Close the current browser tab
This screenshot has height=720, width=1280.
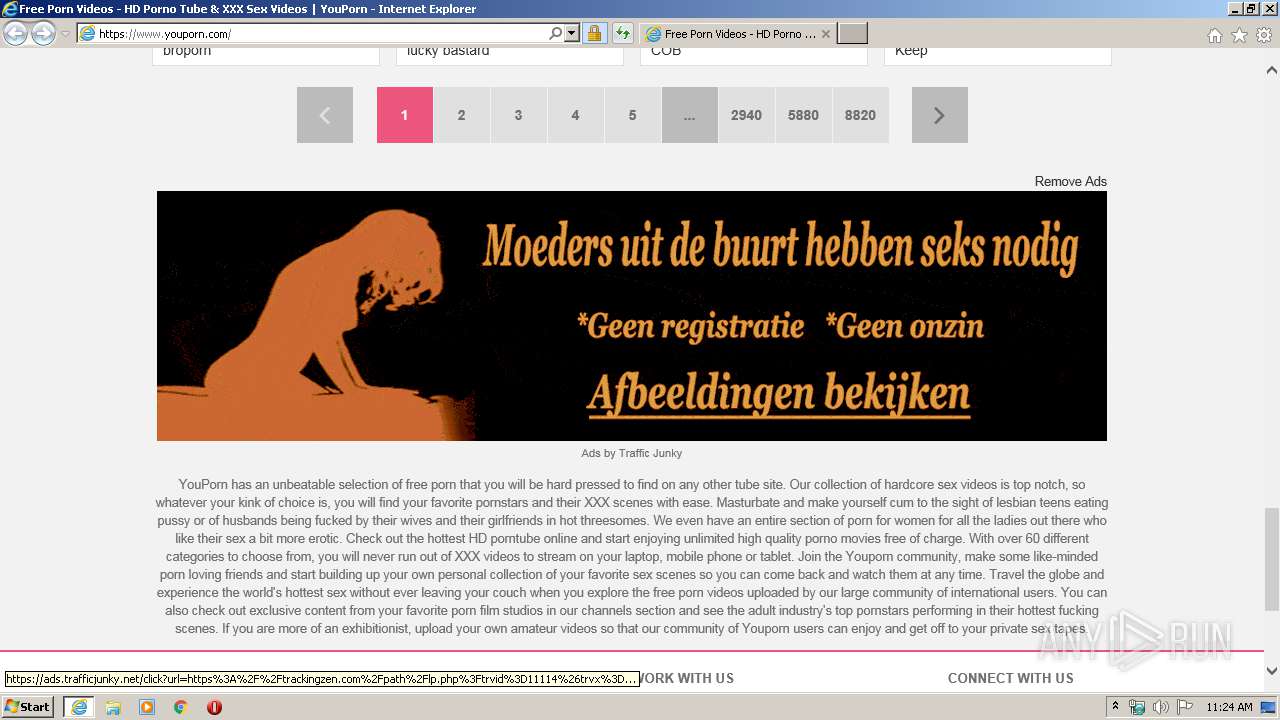[826, 34]
